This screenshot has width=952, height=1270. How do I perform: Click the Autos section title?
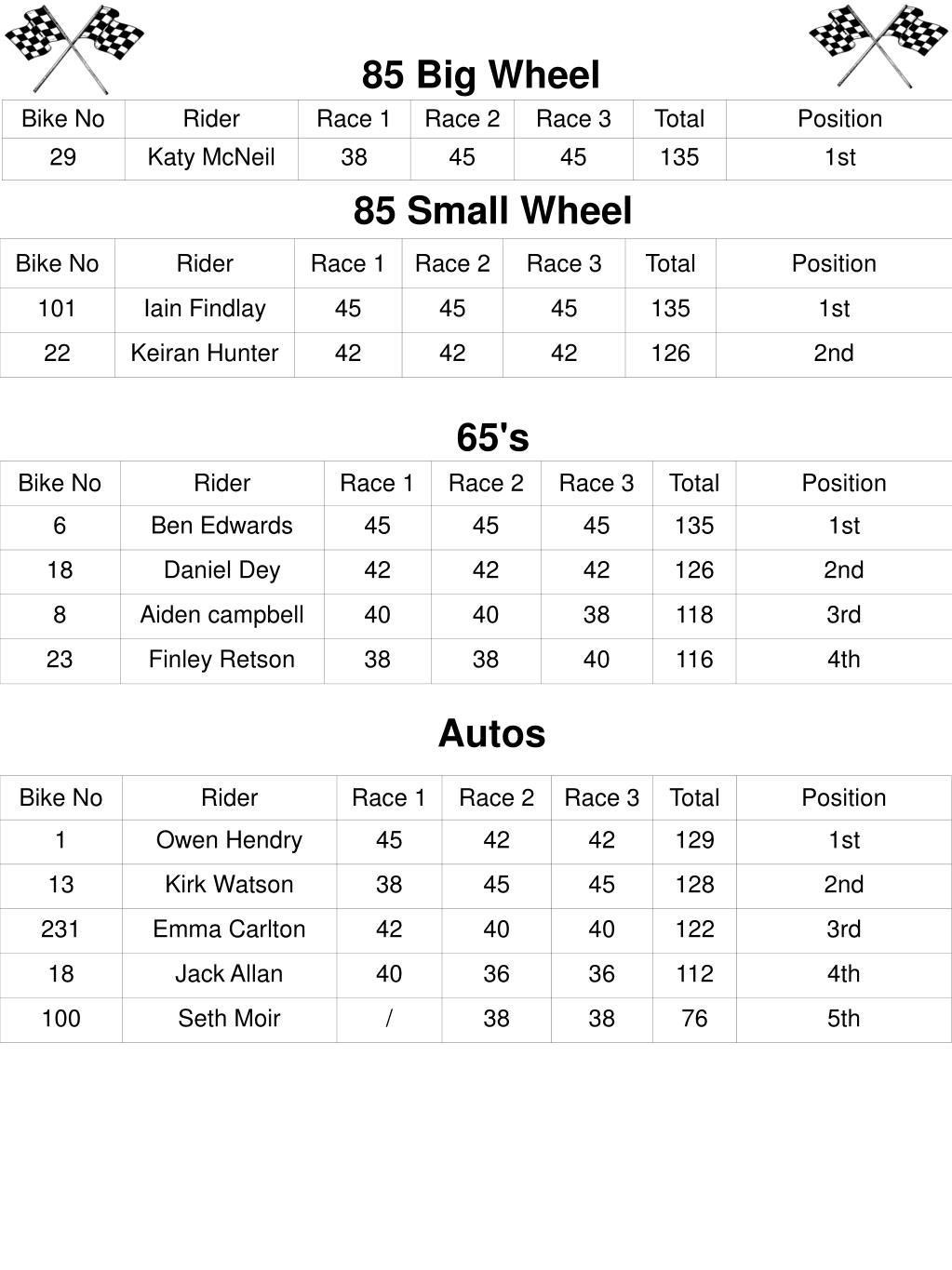(491, 733)
